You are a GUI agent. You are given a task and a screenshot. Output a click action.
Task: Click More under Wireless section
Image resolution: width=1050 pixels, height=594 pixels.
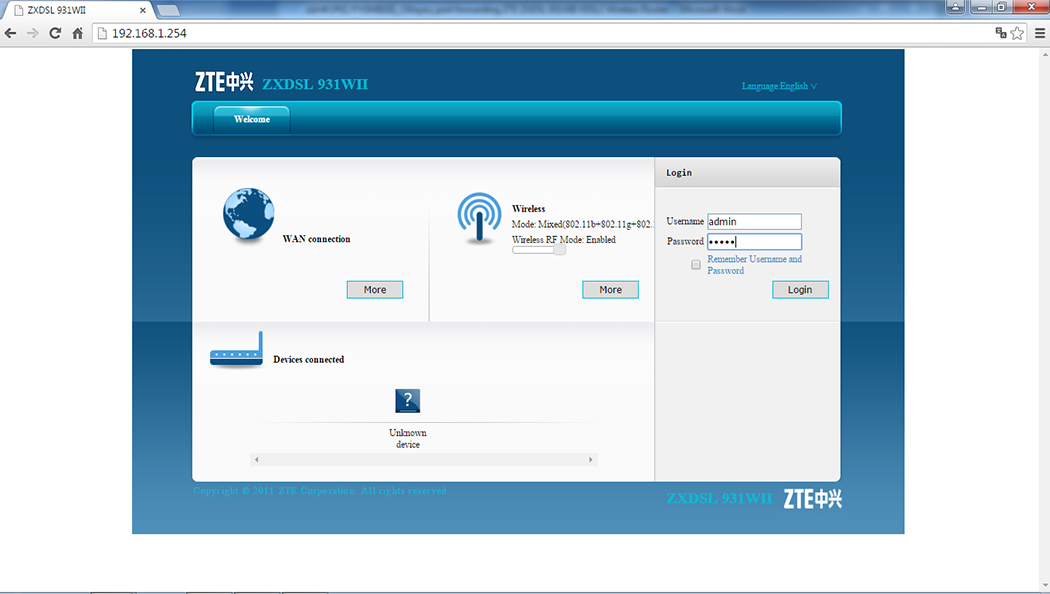pyautogui.click(x=610, y=289)
